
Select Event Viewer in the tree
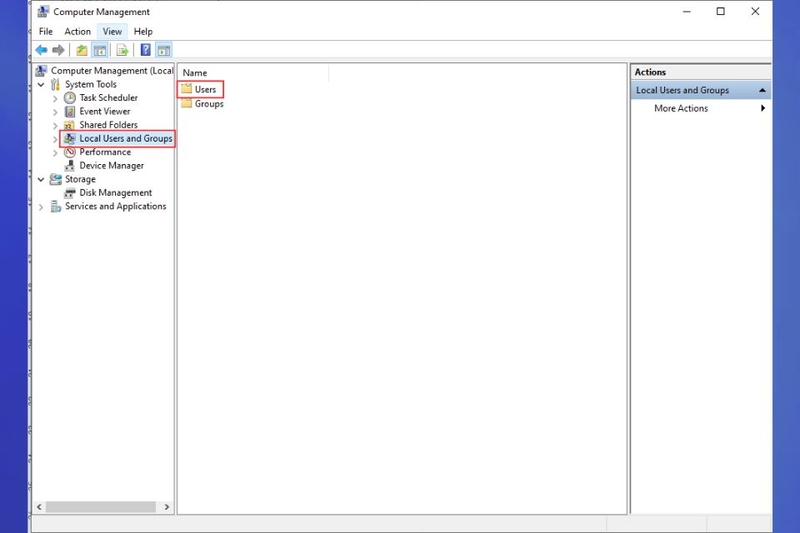(105, 111)
